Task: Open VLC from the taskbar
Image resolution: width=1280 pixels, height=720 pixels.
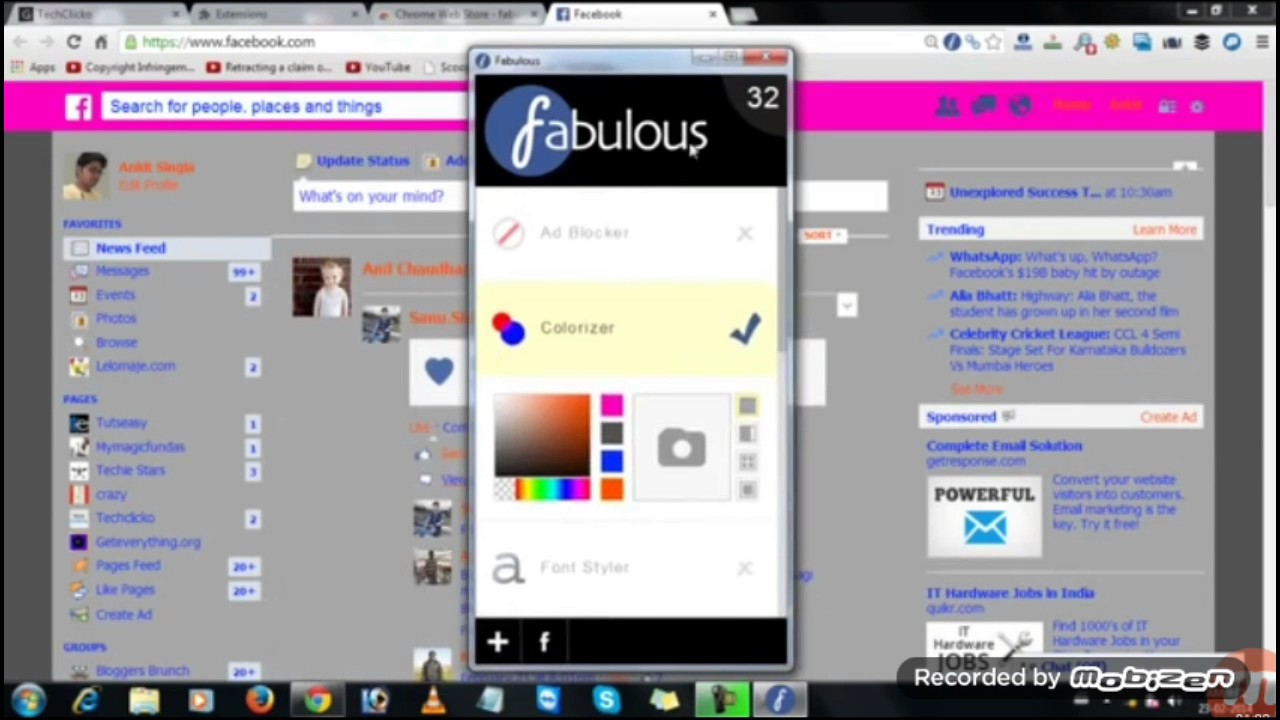Action: pos(433,700)
